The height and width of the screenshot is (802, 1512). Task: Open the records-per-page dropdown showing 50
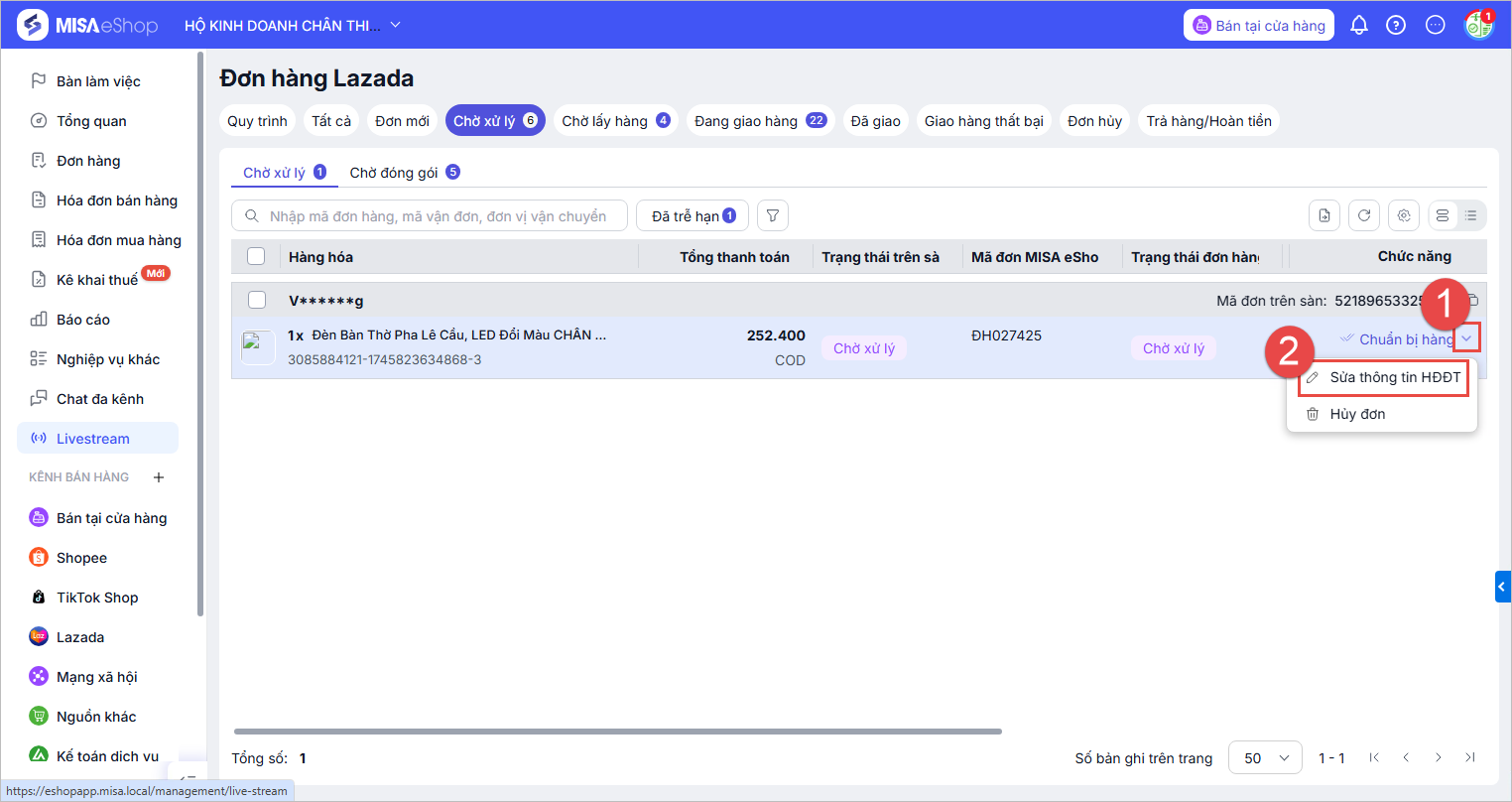coord(1265,758)
